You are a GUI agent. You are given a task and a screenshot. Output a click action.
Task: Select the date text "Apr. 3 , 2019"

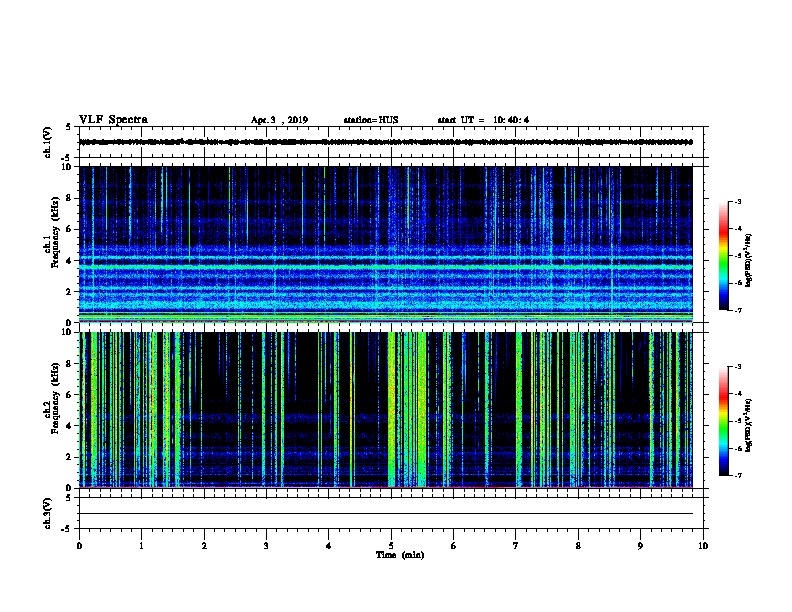click(x=279, y=120)
